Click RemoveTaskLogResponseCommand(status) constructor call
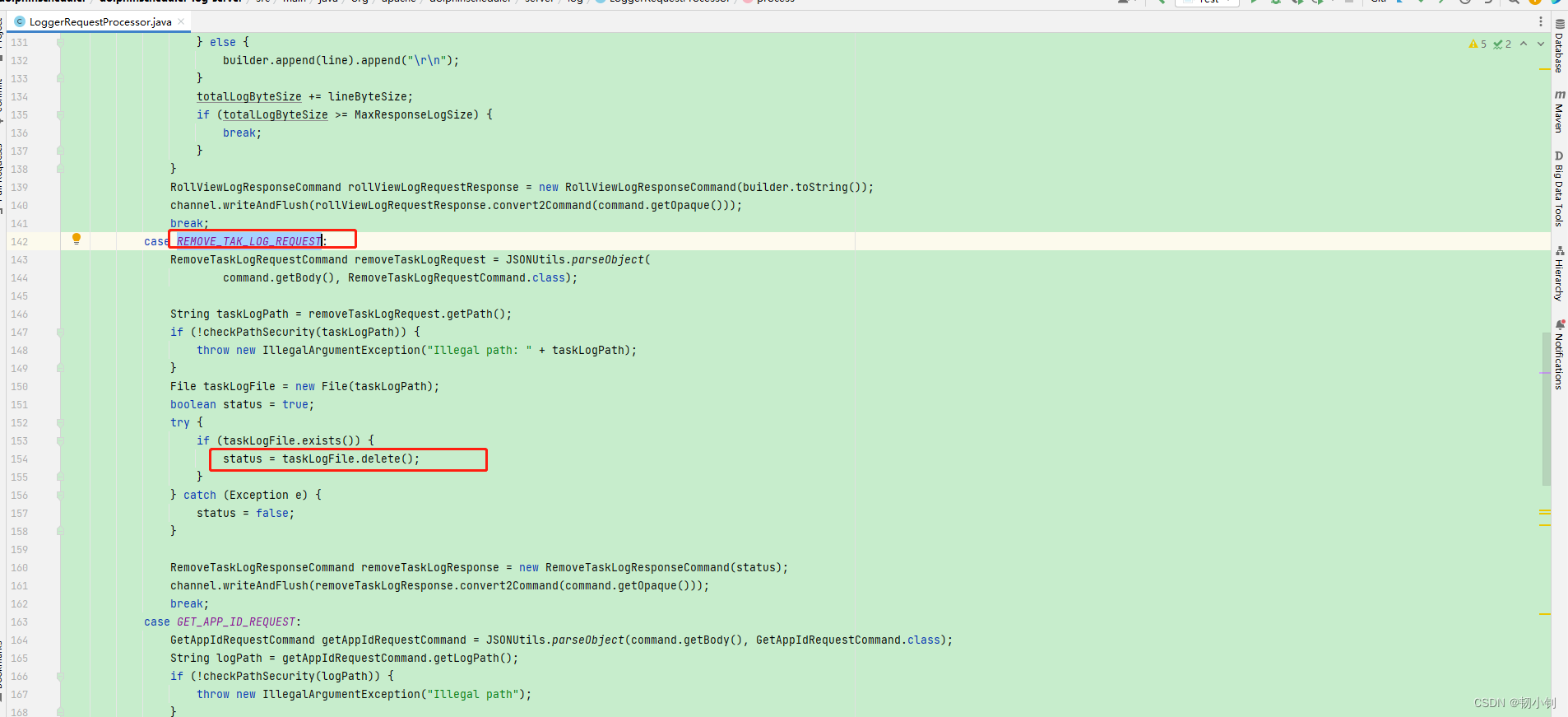 [x=663, y=567]
